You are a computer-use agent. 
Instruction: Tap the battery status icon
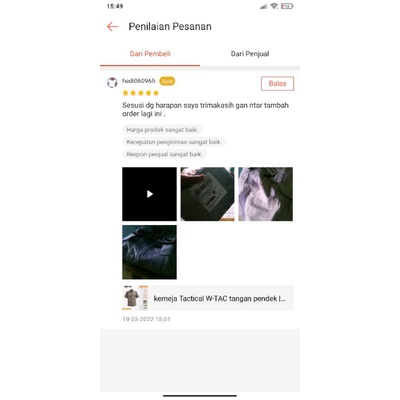click(287, 6)
